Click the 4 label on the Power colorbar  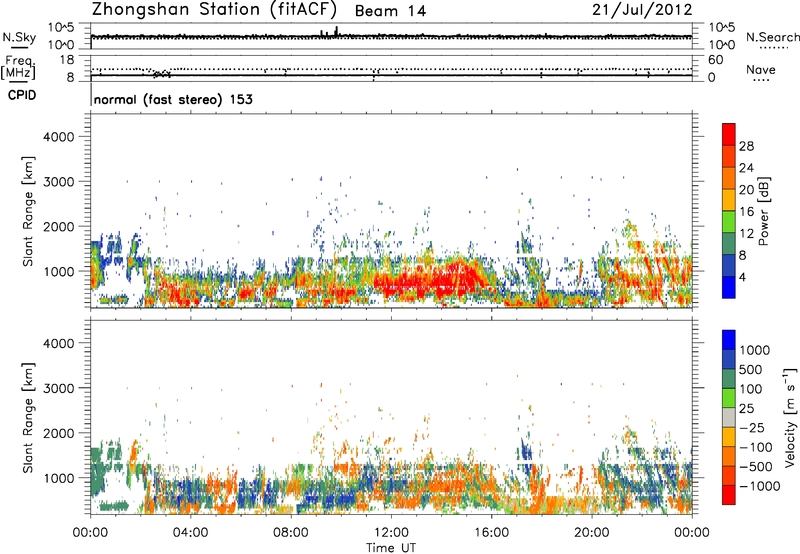[x=742, y=278]
